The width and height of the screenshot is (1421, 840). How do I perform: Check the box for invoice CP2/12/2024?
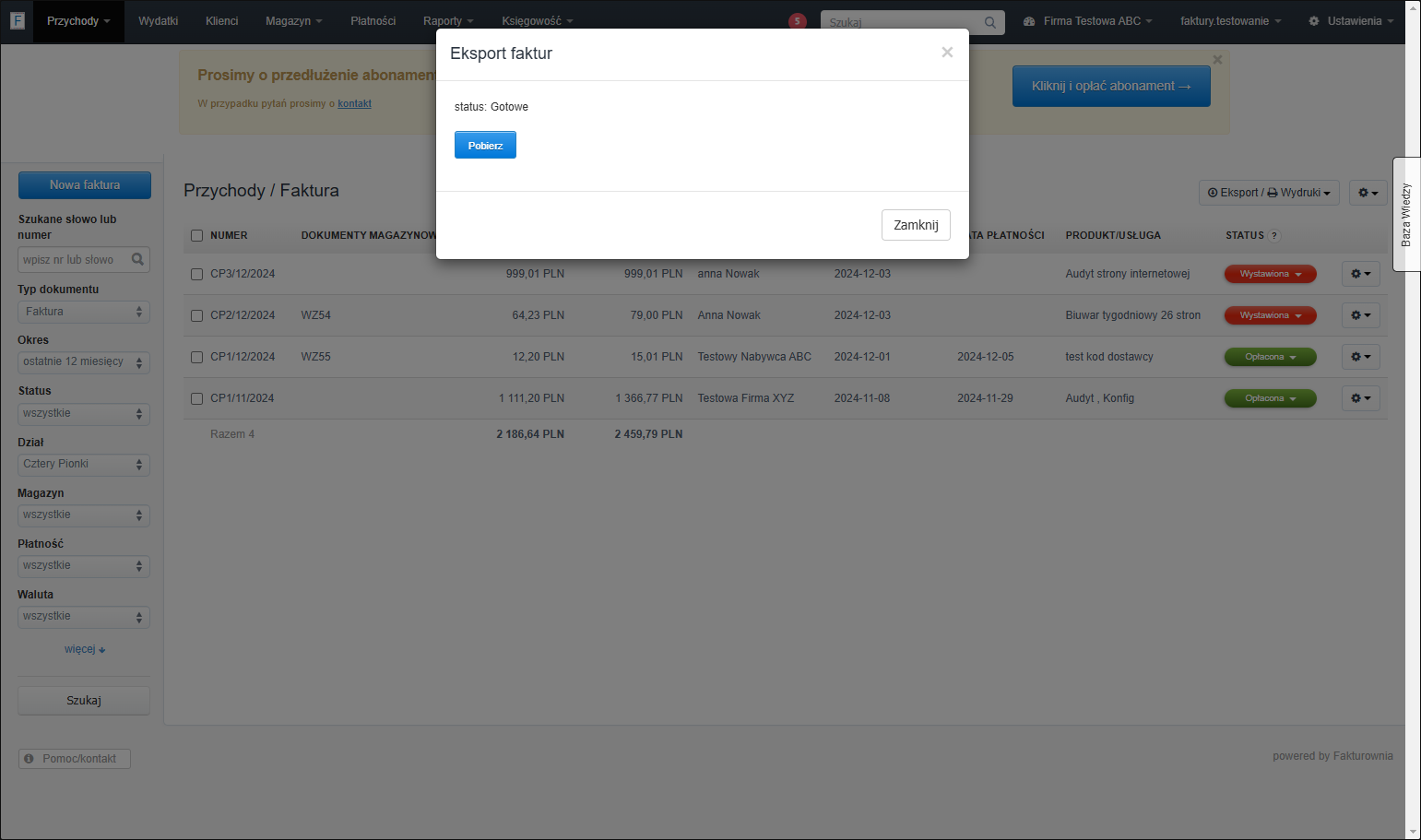[196, 315]
